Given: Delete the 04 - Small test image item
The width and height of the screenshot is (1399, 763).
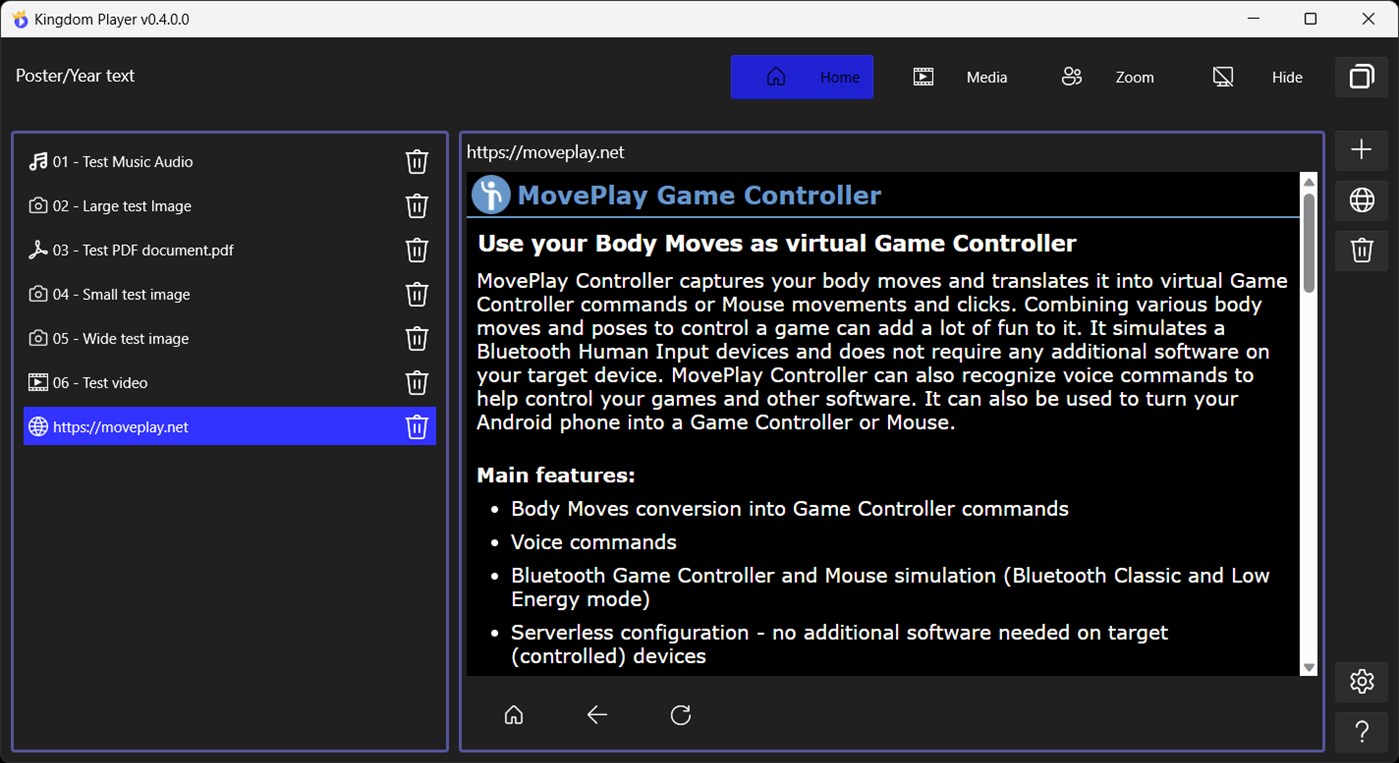Looking at the screenshot, I should tap(417, 294).
